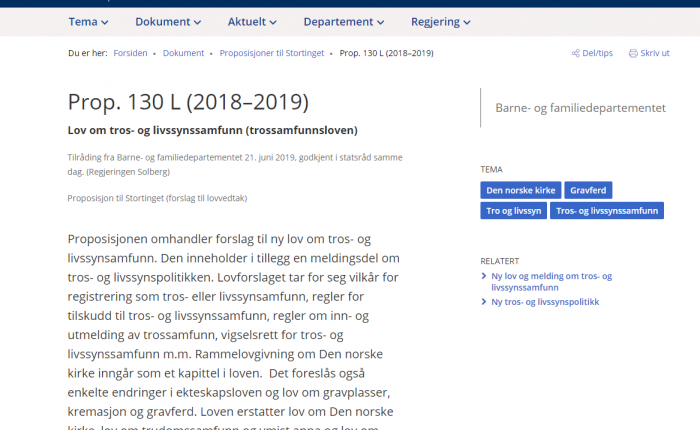Expand the Departement dropdown

(343, 22)
